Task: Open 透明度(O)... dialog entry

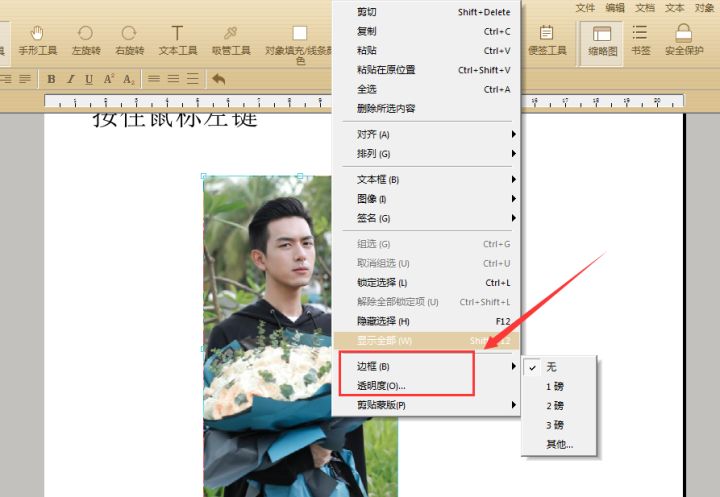Action: coord(427,385)
